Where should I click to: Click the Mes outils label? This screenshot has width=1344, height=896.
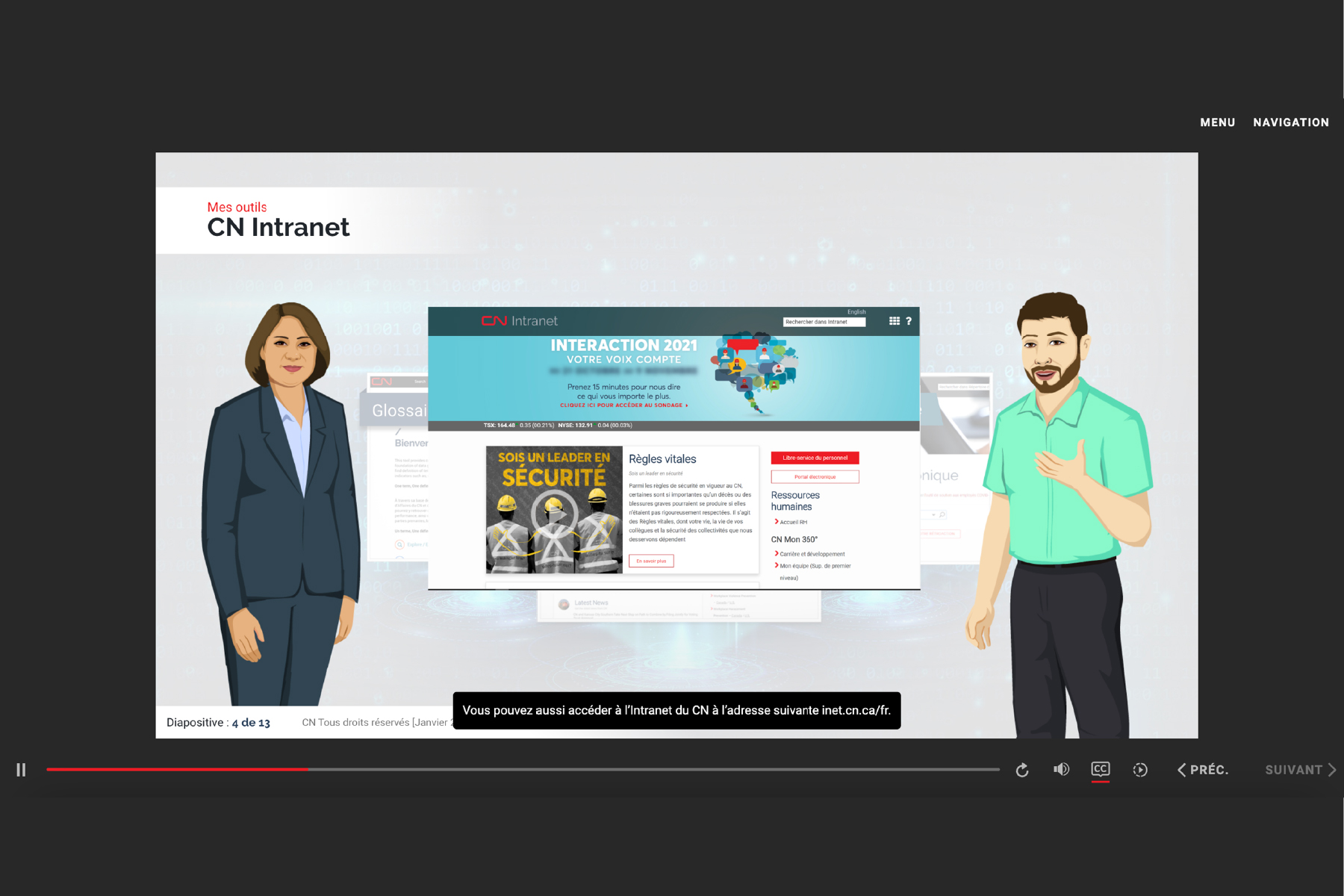[x=237, y=207]
